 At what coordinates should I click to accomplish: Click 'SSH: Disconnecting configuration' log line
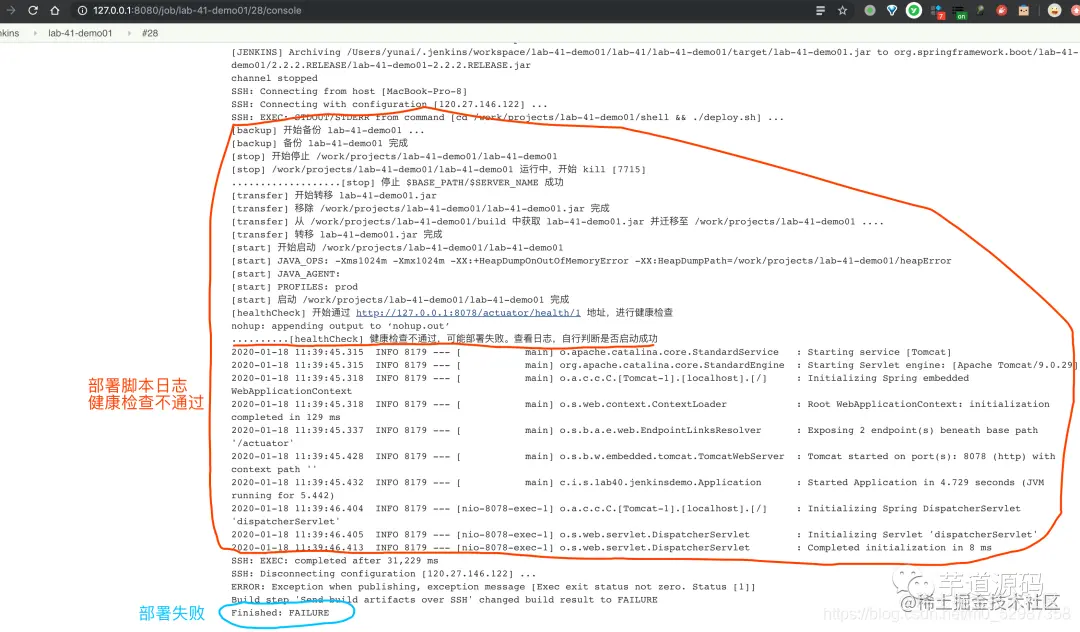tap(383, 574)
